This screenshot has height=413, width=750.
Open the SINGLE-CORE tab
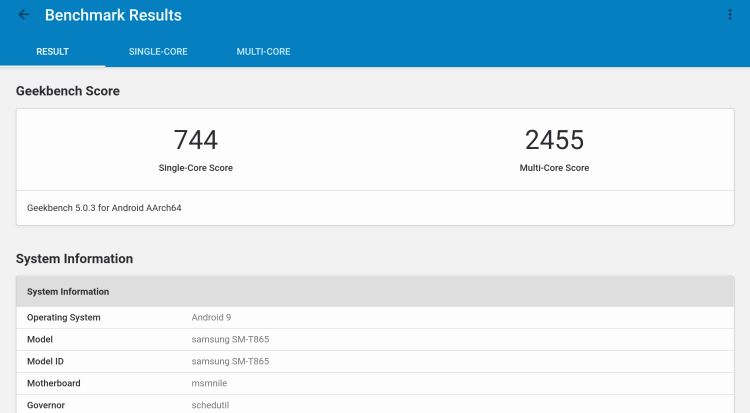tap(158, 52)
